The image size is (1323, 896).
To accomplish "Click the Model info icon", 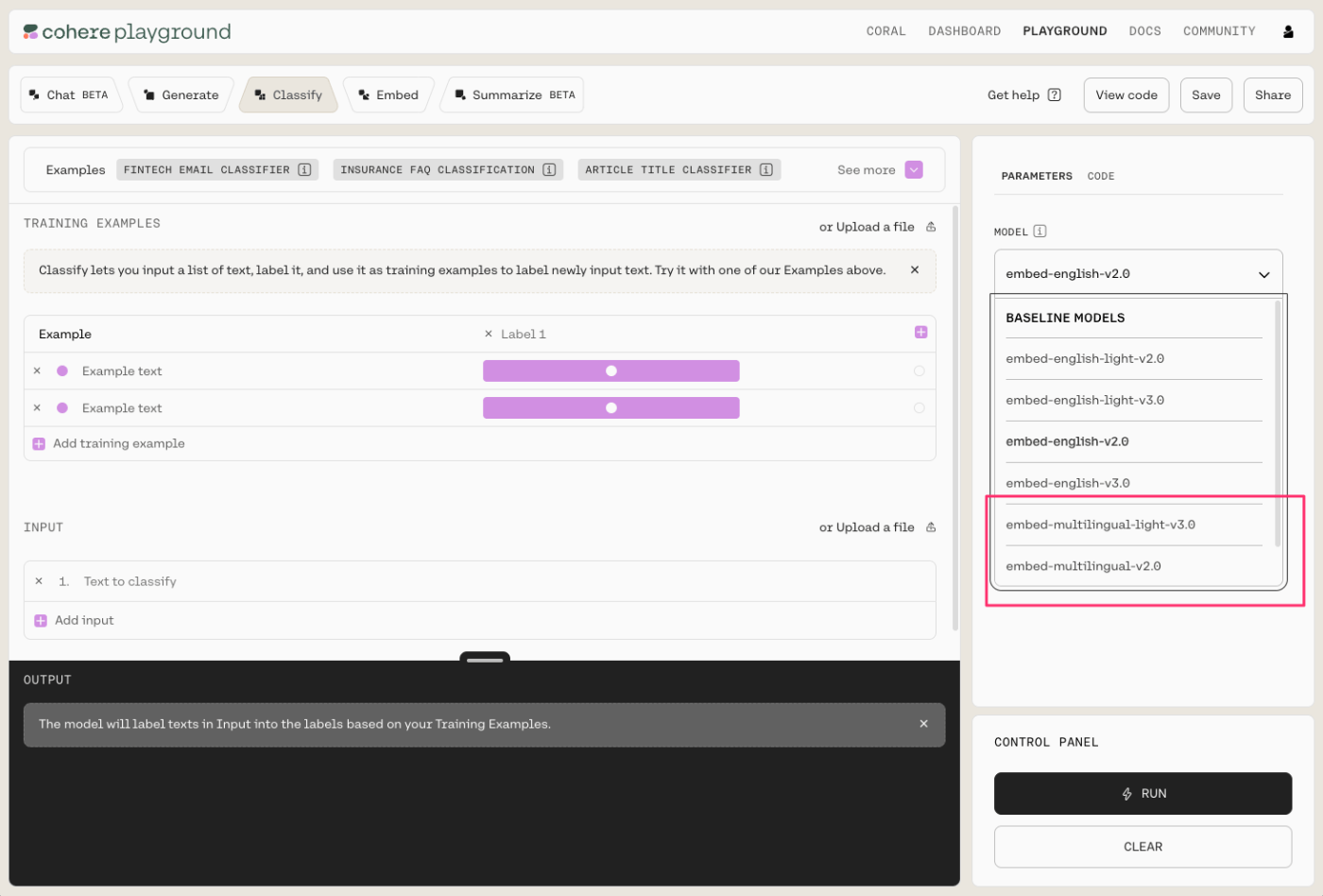I will pos(1040,232).
